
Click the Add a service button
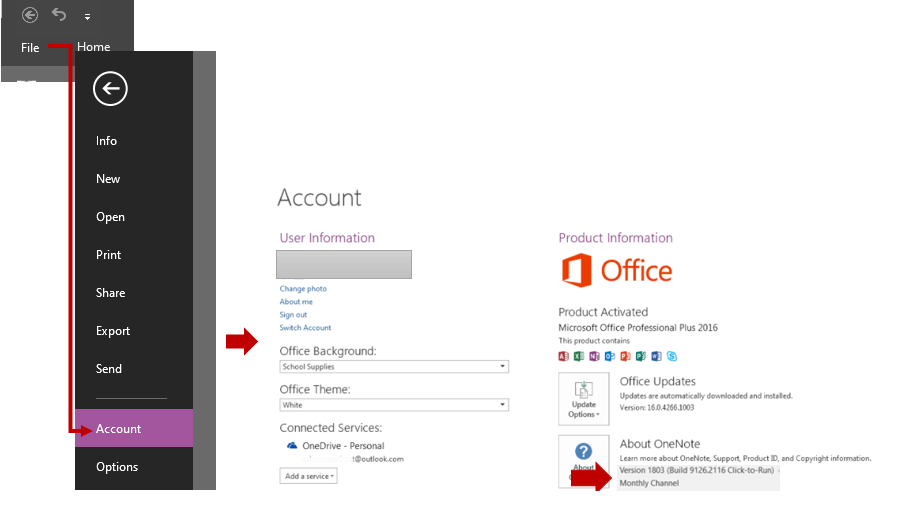(309, 476)
